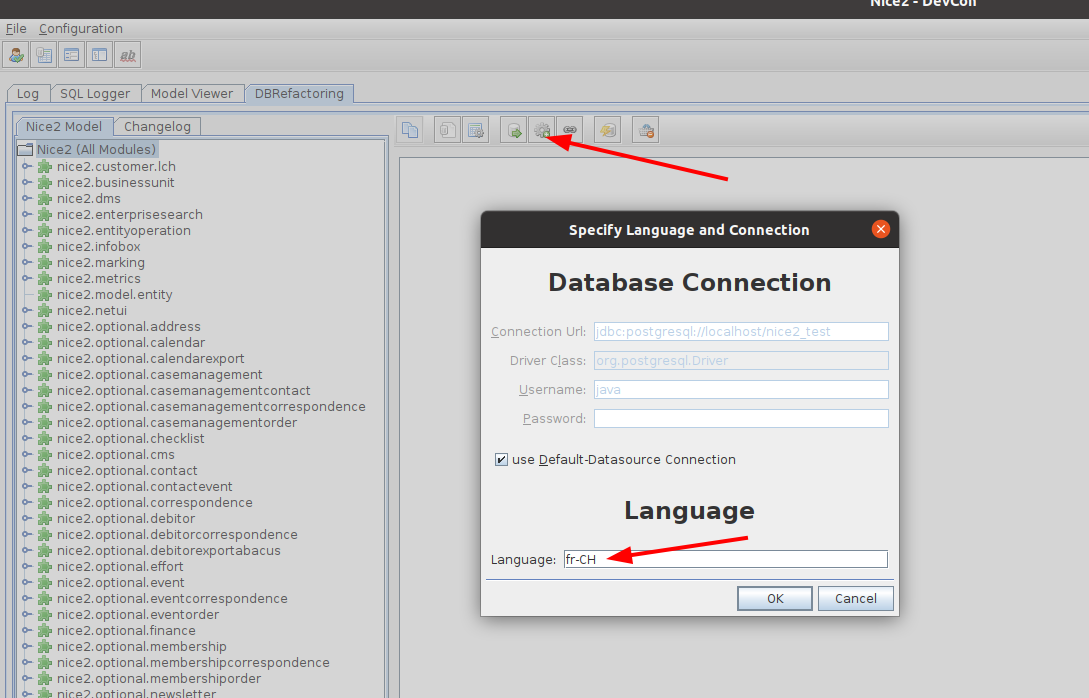Expand the nice2.infobox tree node
The height and width of the screenshot is (698, 1089).
pyautogui.click(x=26, y=247)
